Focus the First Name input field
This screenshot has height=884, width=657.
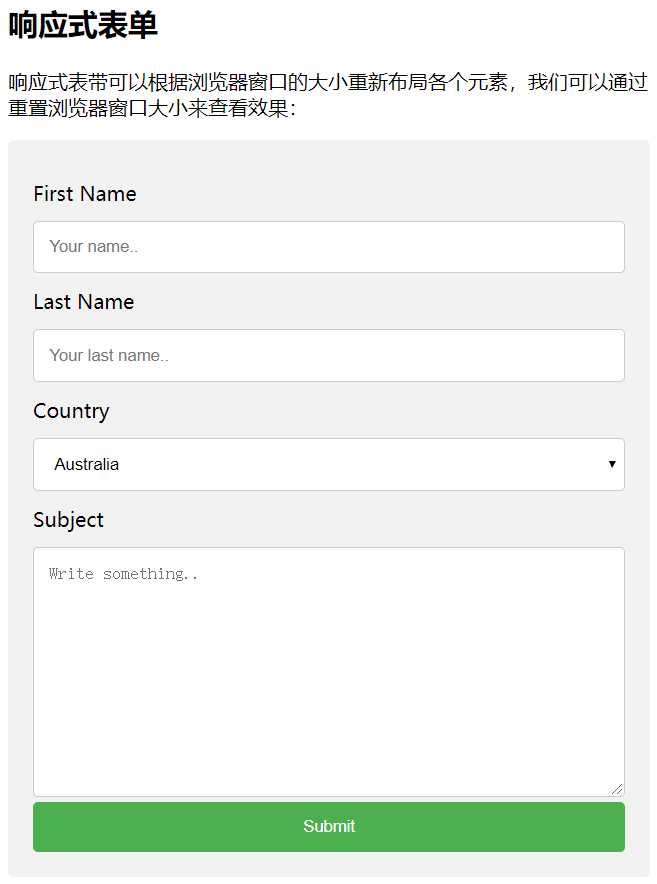[x=329, y=247]
